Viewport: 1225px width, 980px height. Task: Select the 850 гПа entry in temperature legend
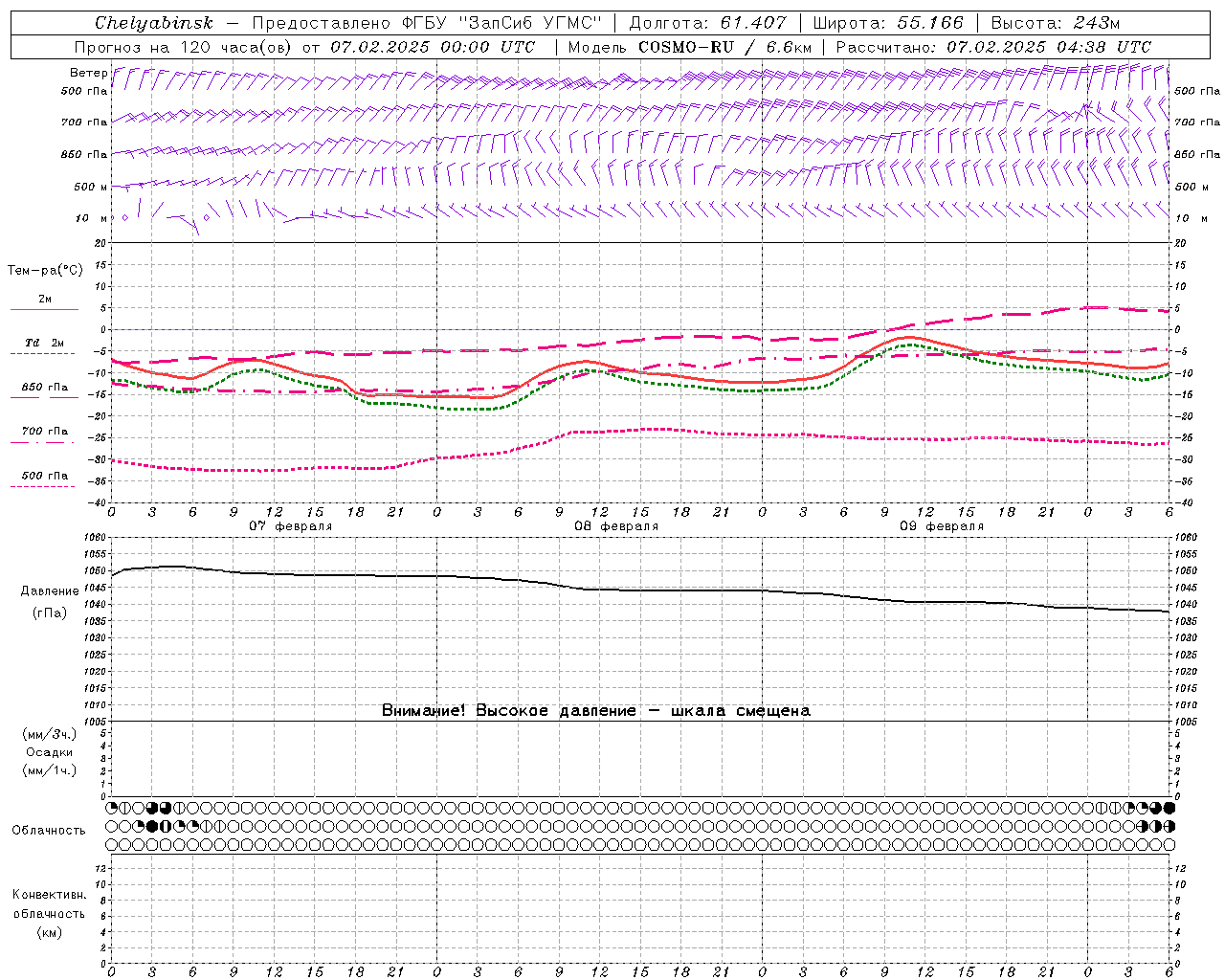point(45,388)
